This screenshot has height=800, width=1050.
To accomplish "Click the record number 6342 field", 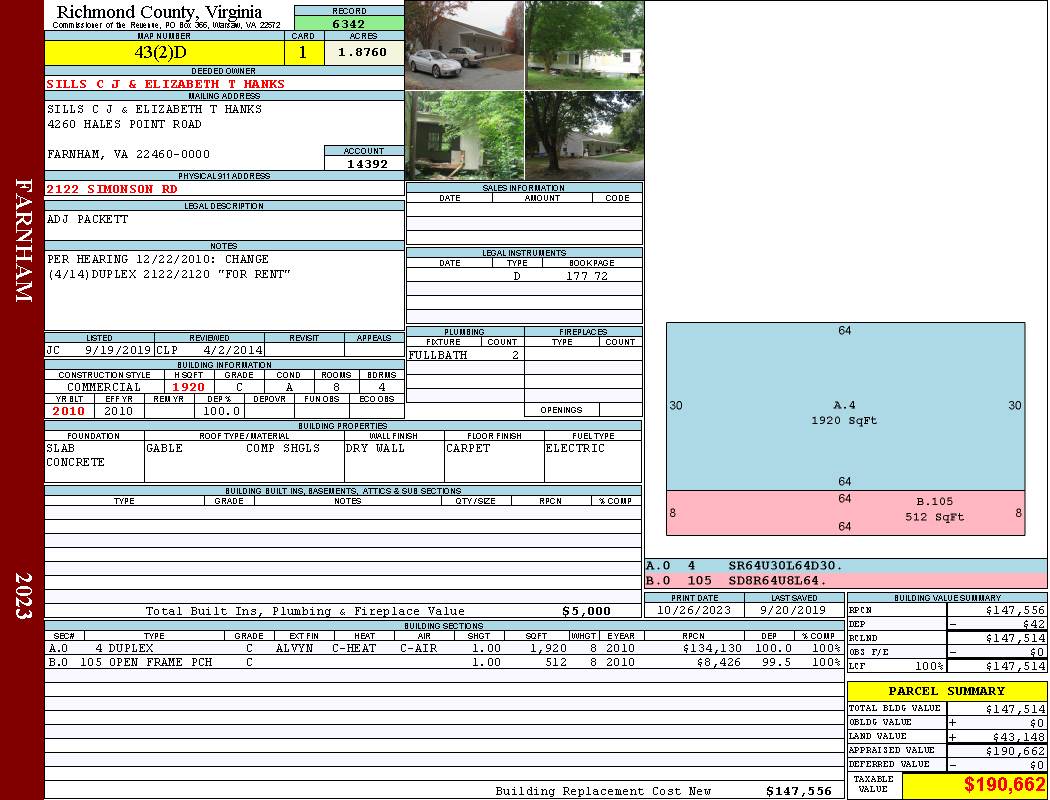I will coord(349,24).
